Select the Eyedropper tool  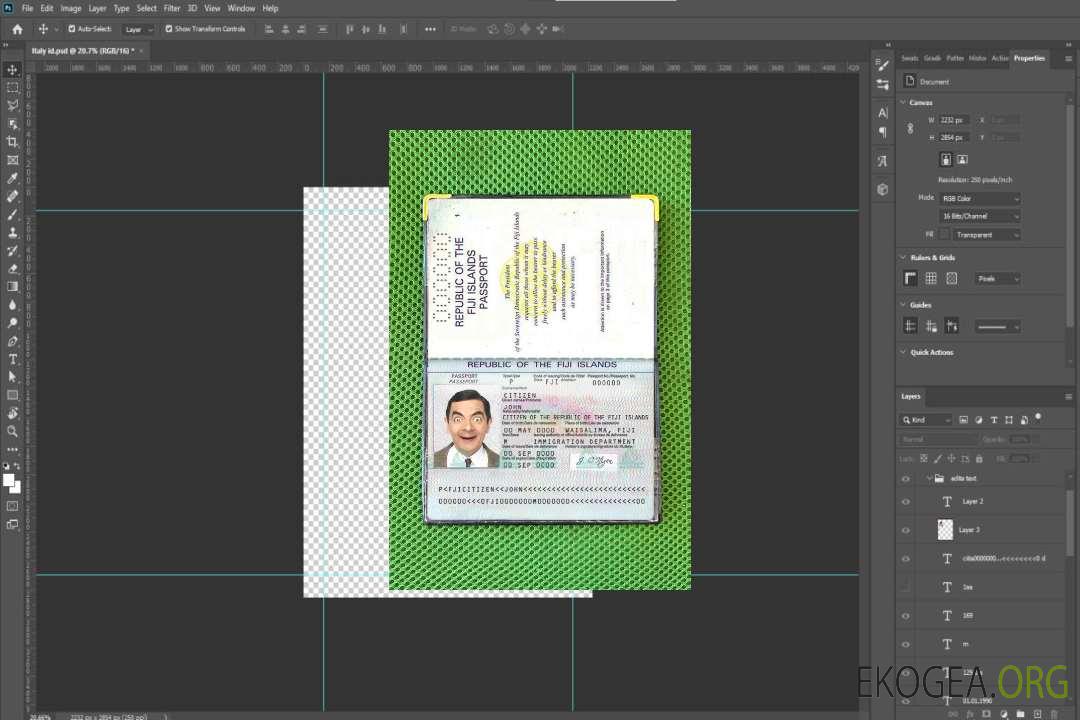coord(13,179)
